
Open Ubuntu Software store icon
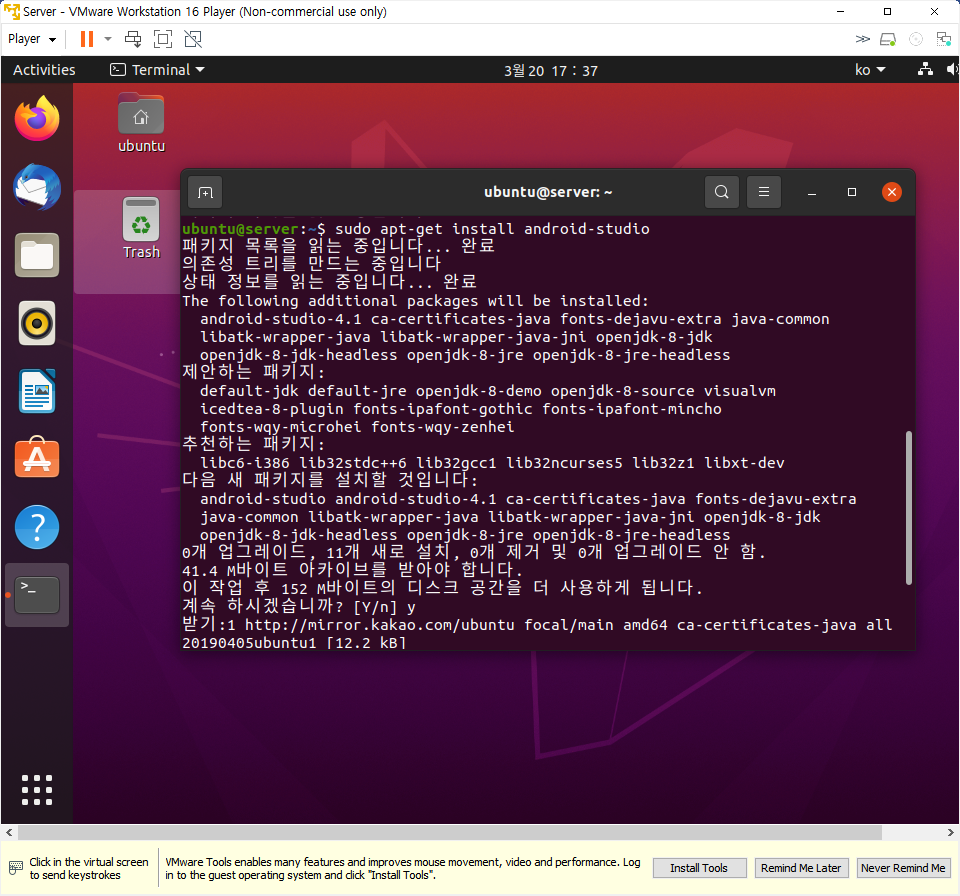pos(37,458)
